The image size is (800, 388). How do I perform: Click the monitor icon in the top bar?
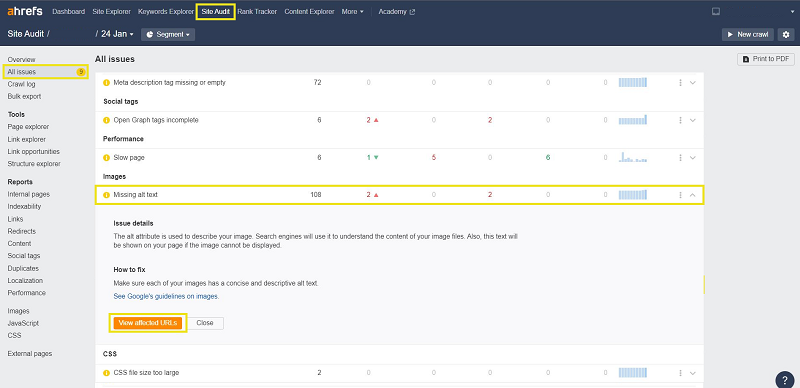click(x=716, y=12)
